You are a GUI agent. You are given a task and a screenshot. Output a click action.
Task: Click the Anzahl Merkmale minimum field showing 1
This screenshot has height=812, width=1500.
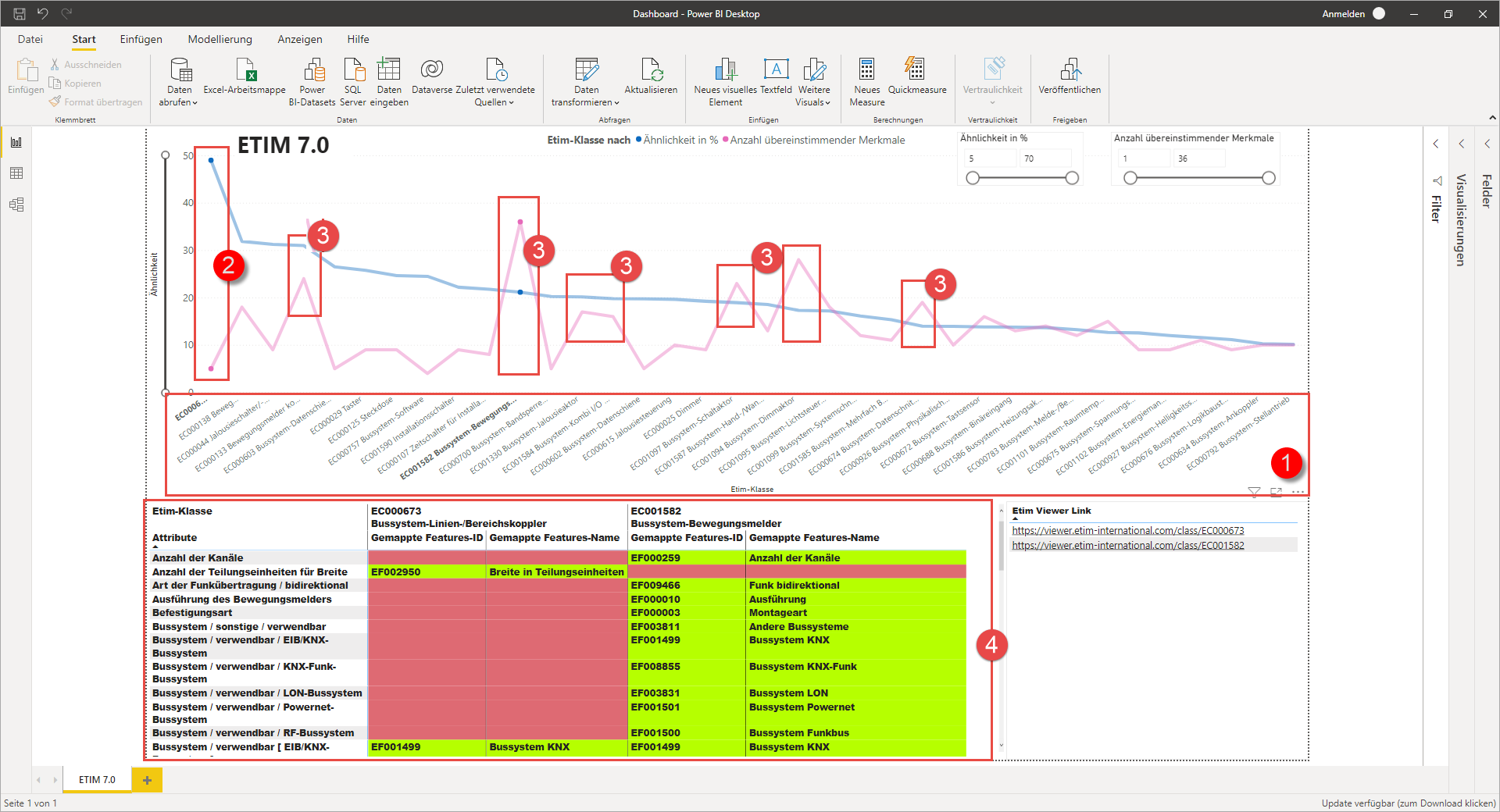coord(1144,158)
